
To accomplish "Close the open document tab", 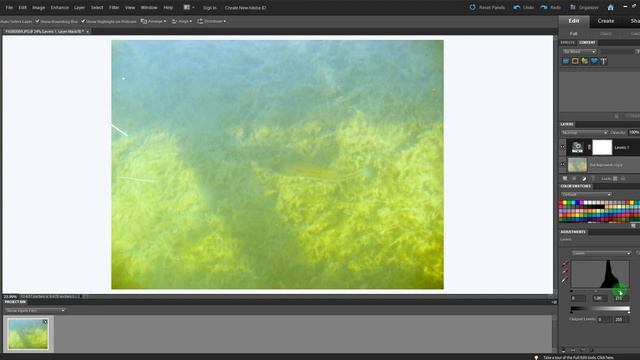I will pos(87,31).
